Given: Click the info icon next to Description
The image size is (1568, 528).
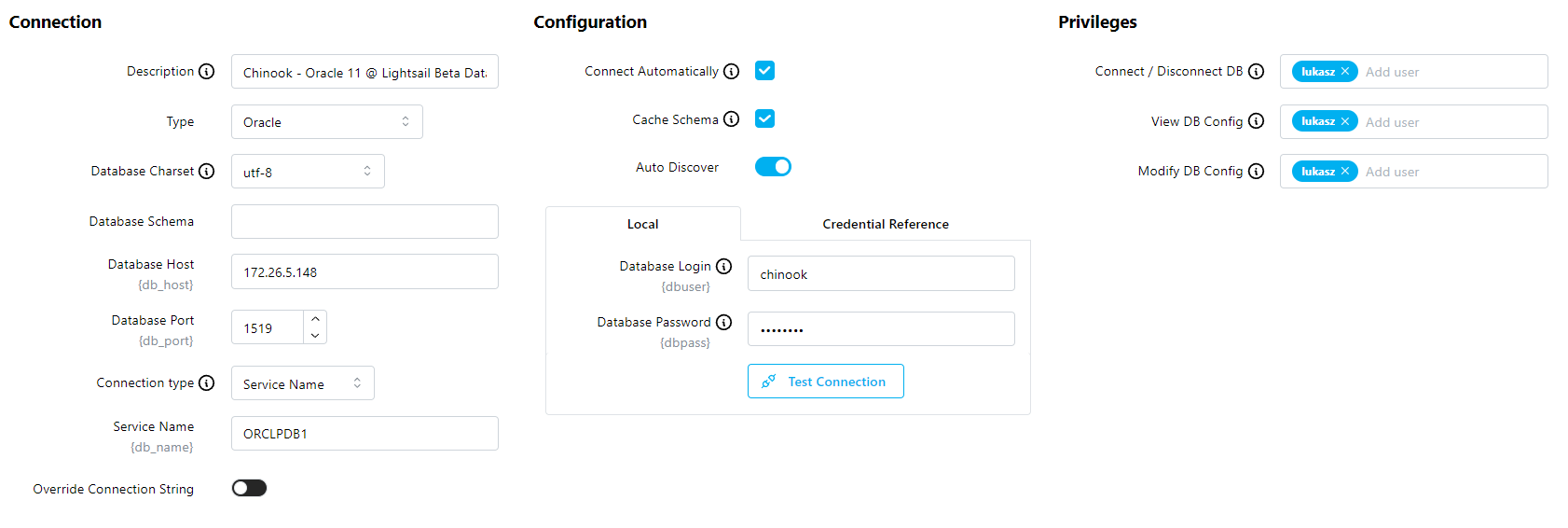Looking at the screenshot, I should [x=207, y=72].
